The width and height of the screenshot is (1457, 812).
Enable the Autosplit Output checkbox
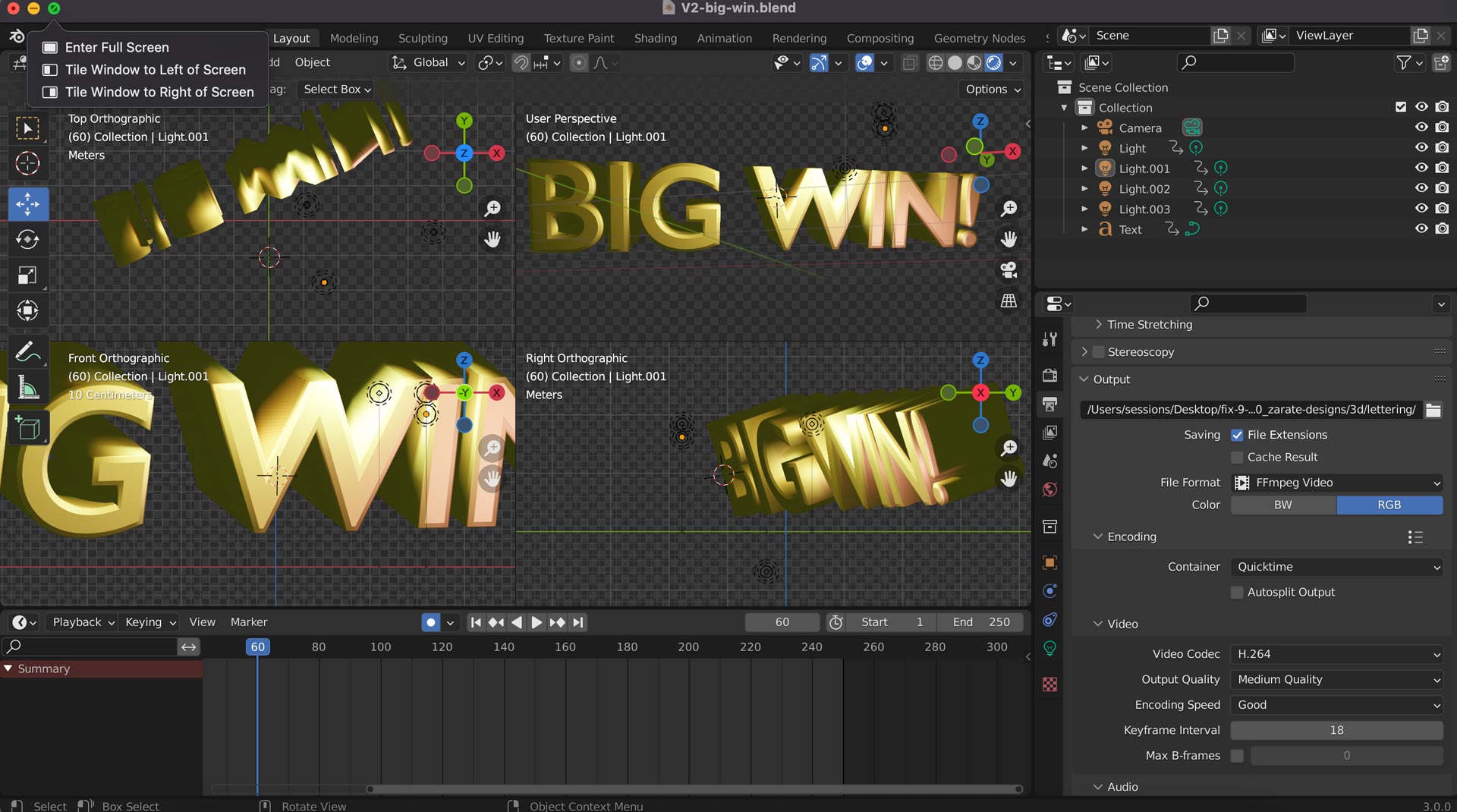click(x=1237, y=592)
